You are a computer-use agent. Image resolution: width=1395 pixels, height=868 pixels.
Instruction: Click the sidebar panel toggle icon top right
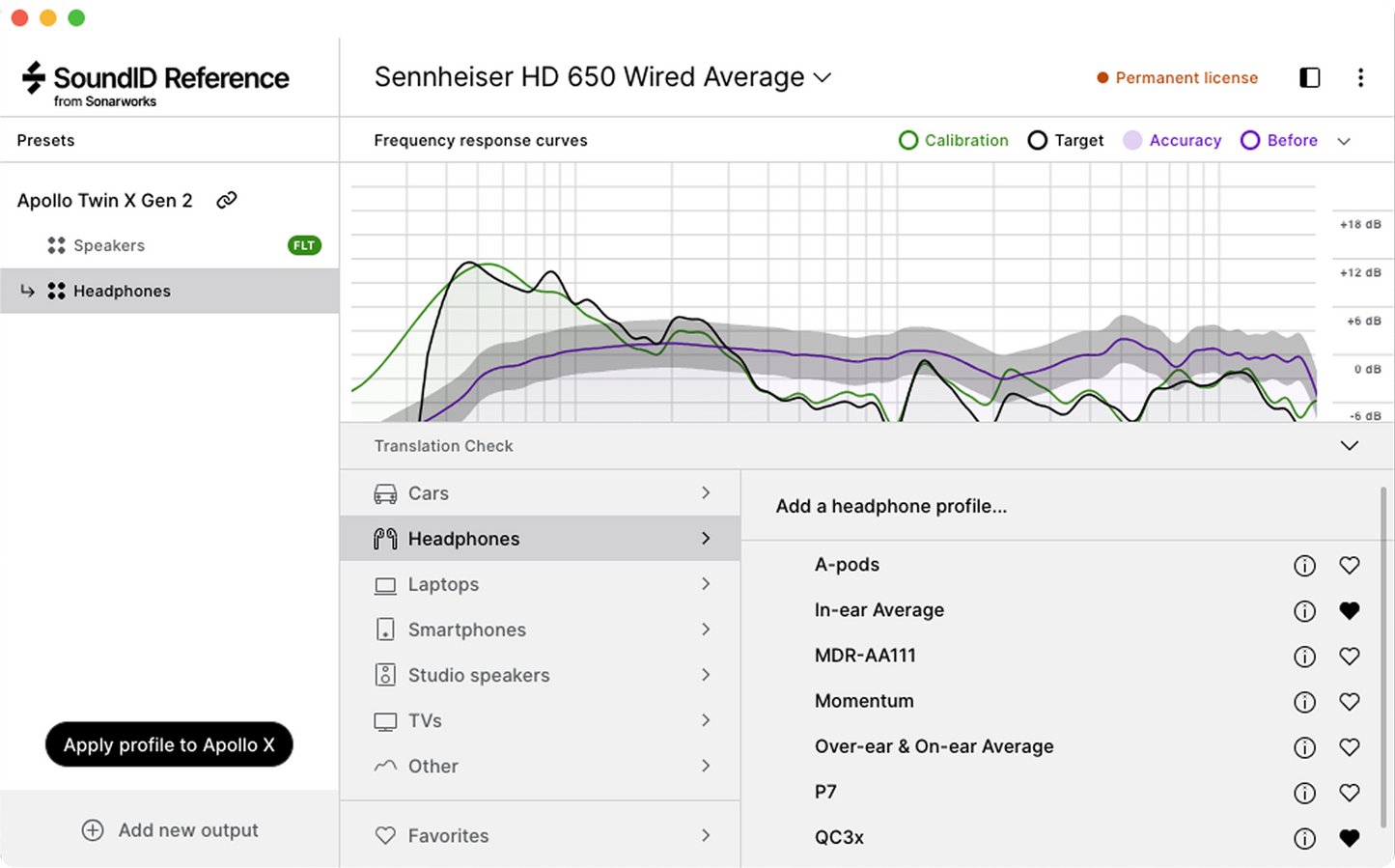point(1309,77)
